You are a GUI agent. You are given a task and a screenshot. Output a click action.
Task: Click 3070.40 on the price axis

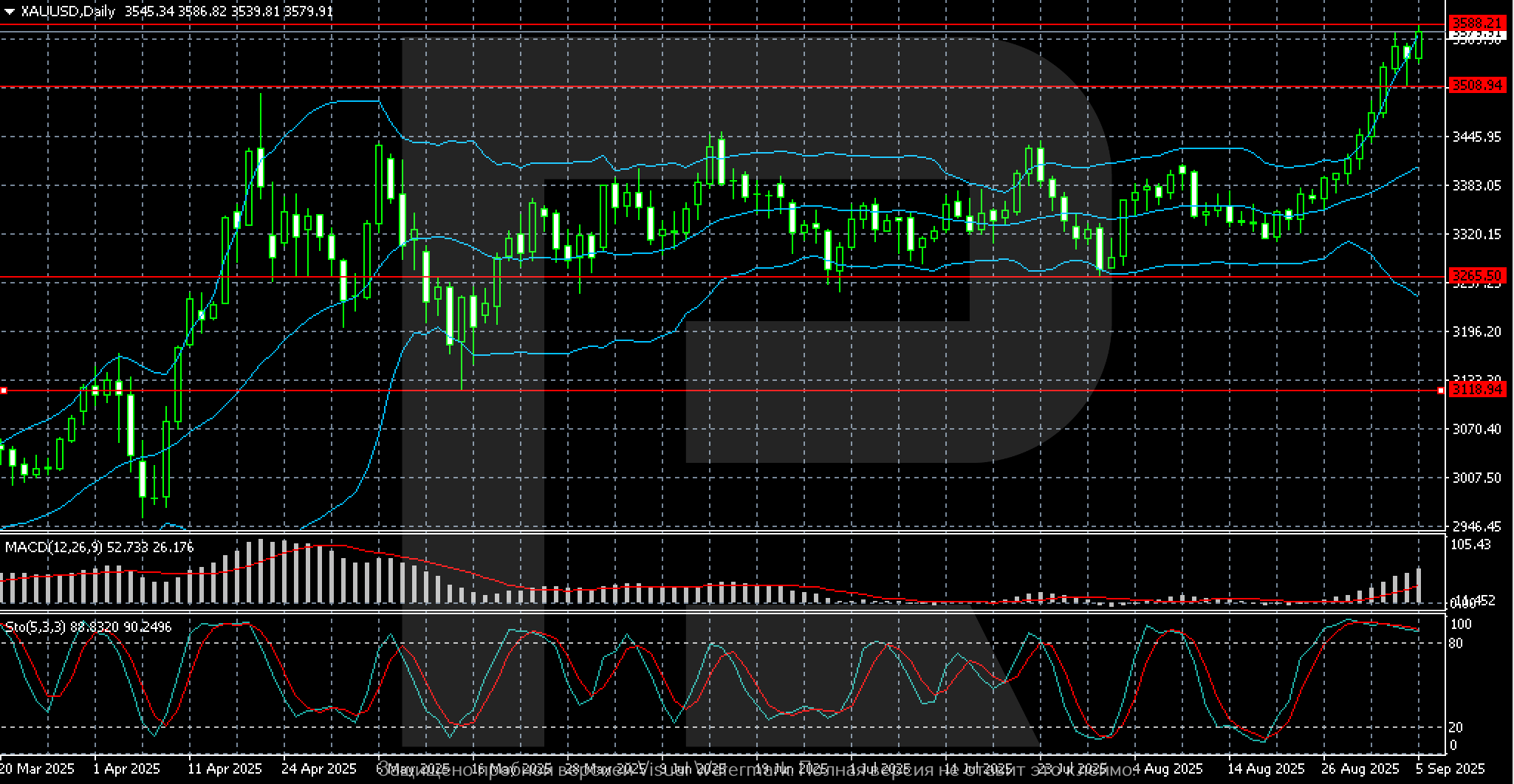click(x=1477, y=429)
